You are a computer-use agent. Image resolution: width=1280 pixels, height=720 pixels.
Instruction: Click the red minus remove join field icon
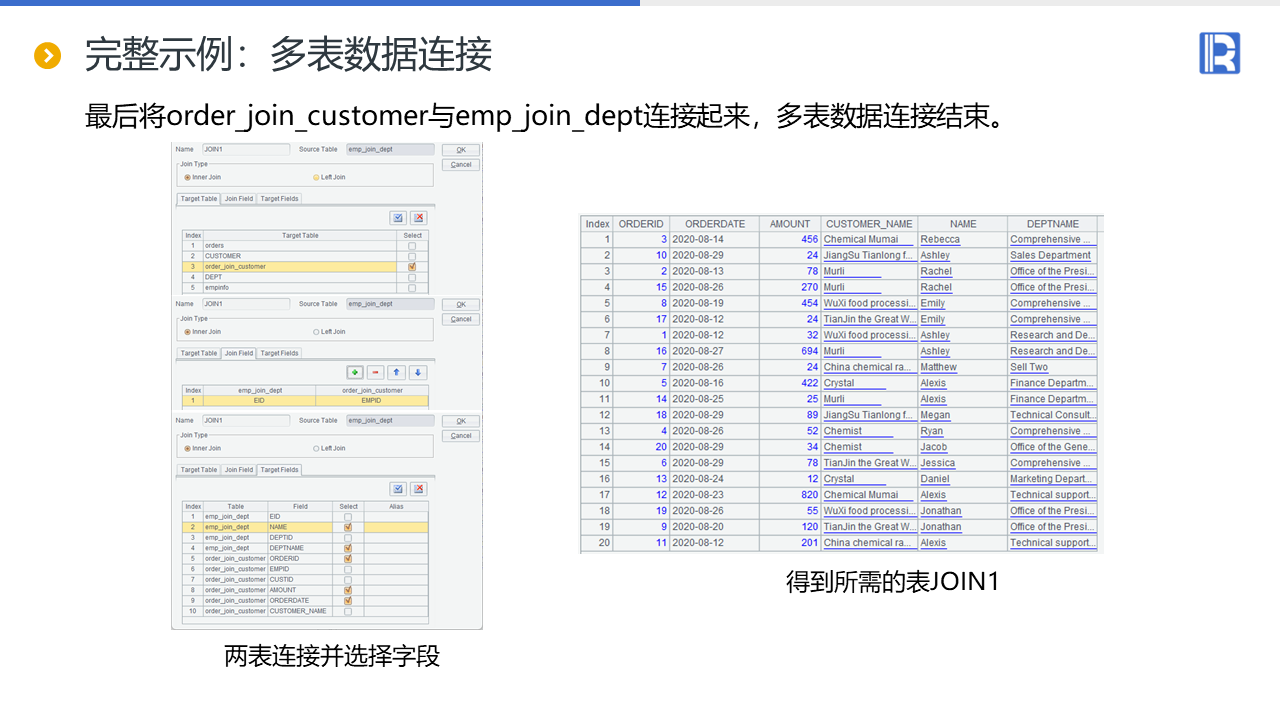pyautogui.click(x=375, y=372)
